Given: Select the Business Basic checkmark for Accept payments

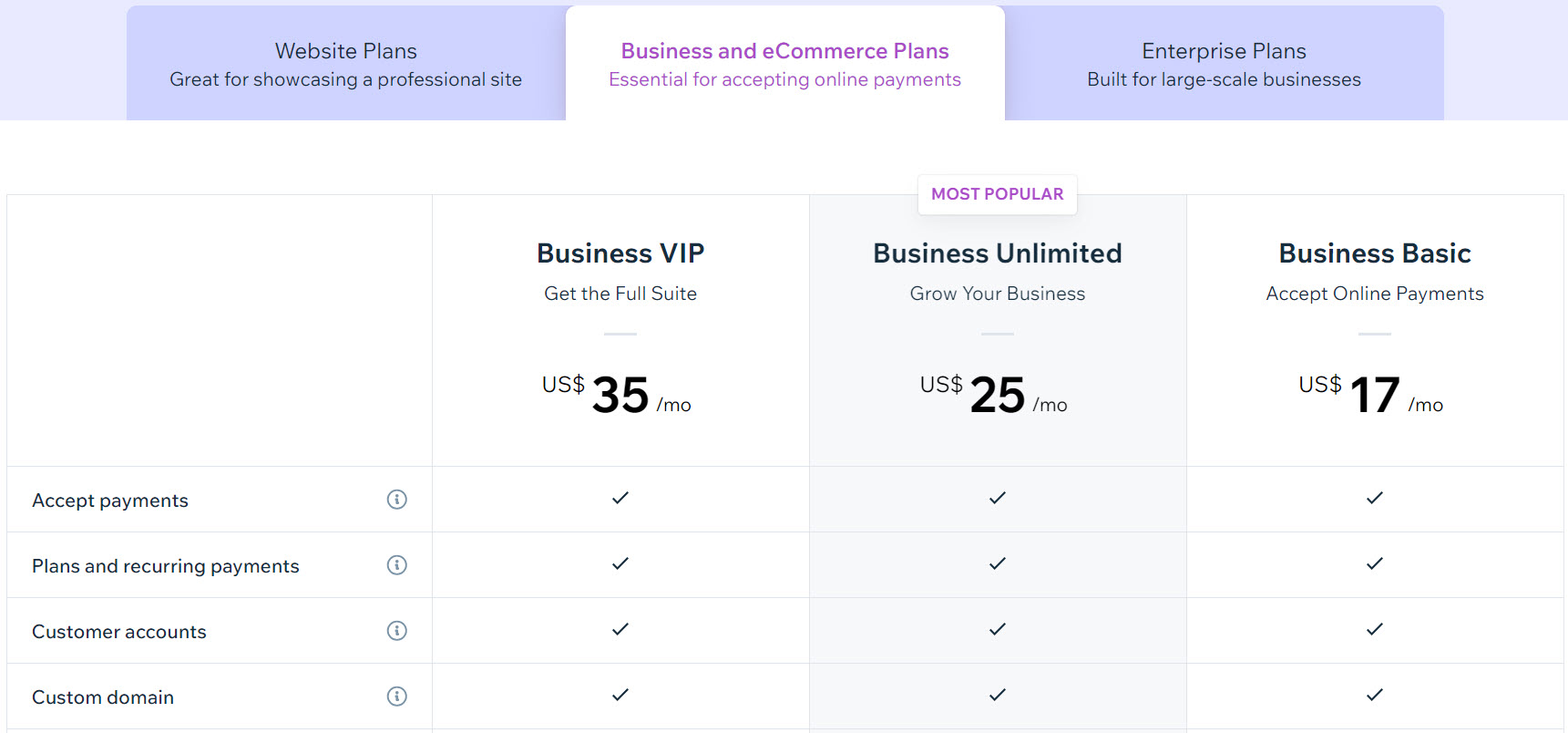Looking at the screenshot, I should pos(1374,499).
